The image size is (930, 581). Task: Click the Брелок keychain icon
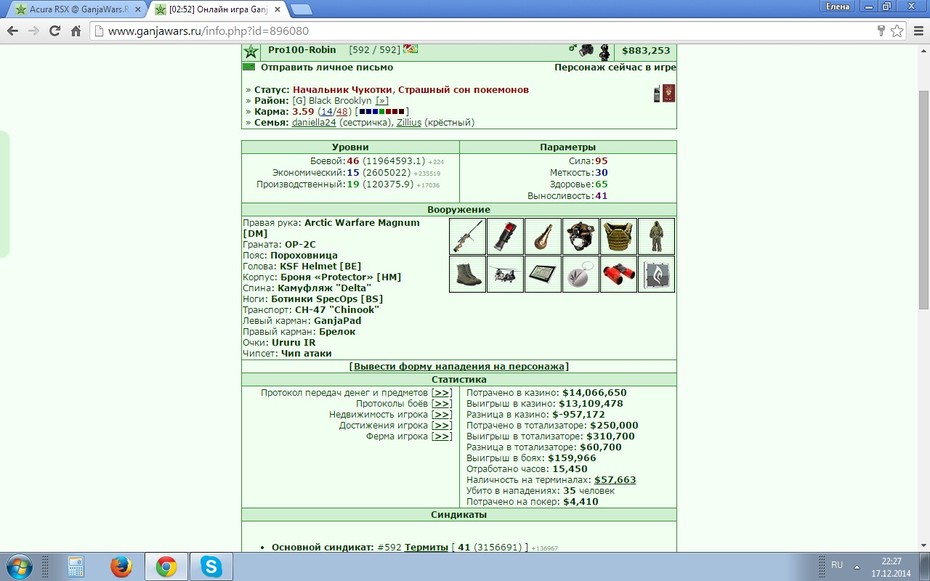tap(581, 274)
